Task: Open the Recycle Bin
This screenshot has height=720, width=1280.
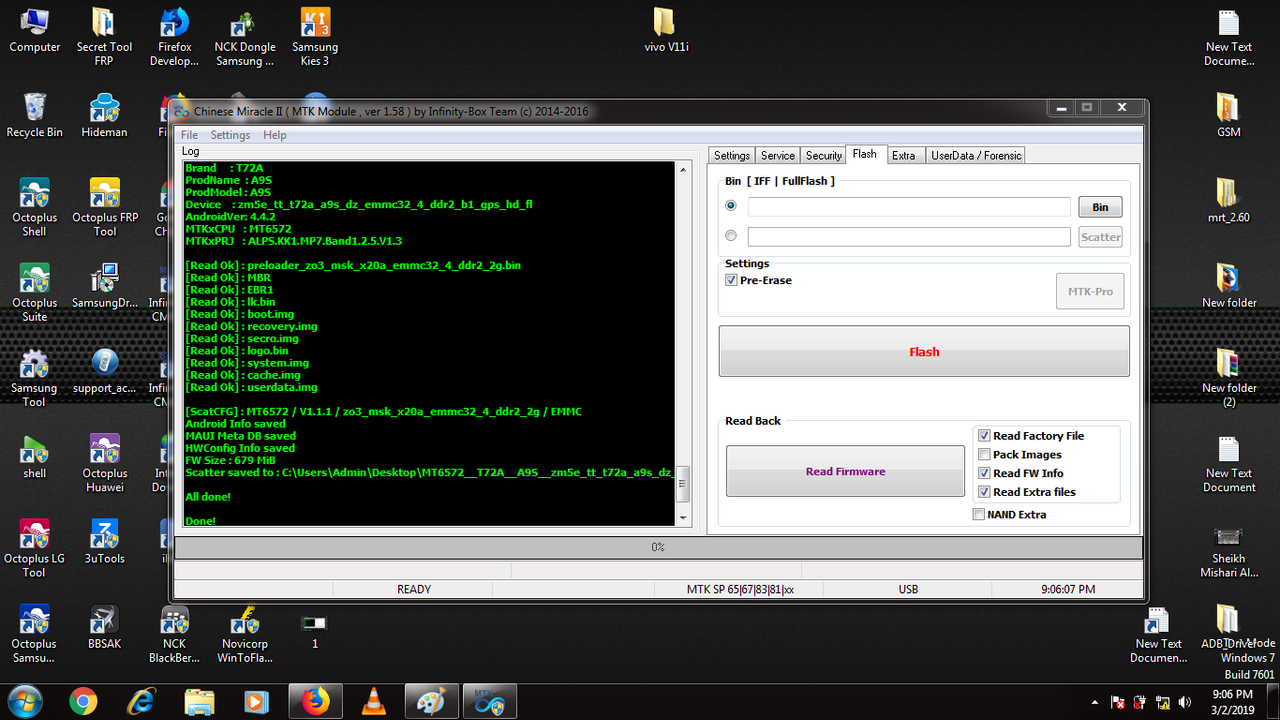Action: pyautogui.click(x=35, y=115)
